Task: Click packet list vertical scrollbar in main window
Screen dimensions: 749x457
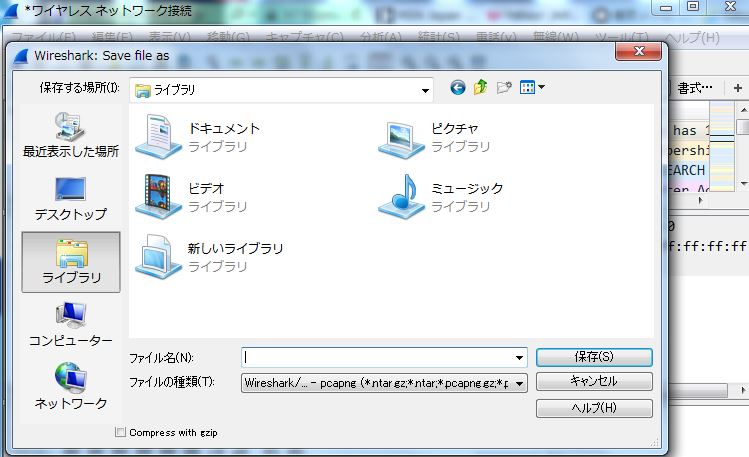Action: click(743, 147)
